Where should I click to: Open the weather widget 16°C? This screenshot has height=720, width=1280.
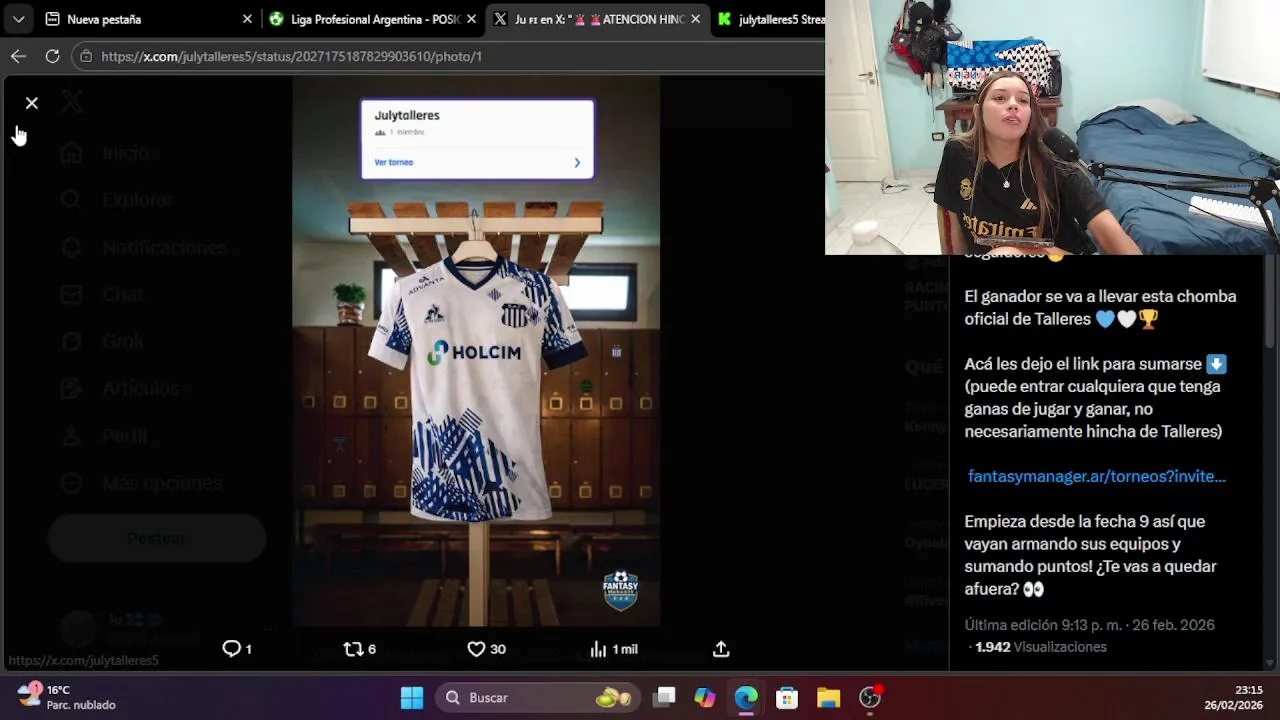(x=66, y=697)
